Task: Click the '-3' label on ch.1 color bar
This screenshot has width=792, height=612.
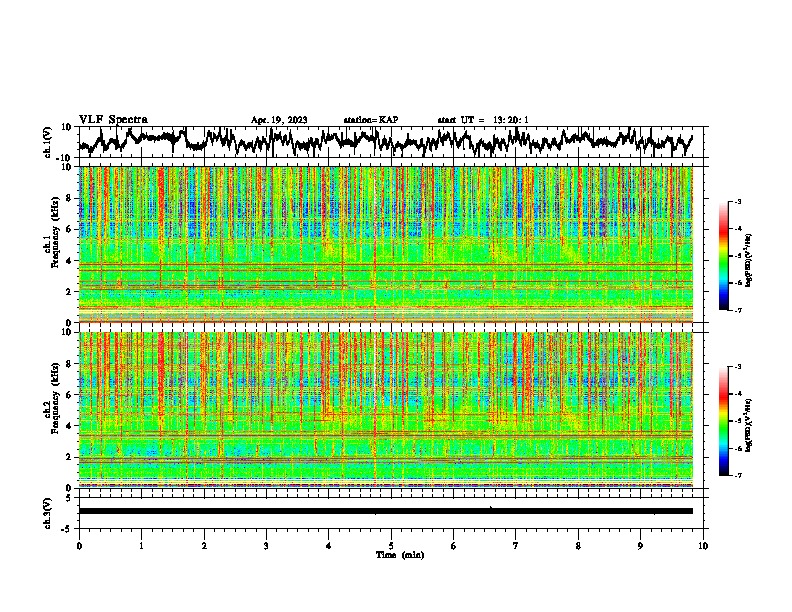Action: [x=737, y=201]
